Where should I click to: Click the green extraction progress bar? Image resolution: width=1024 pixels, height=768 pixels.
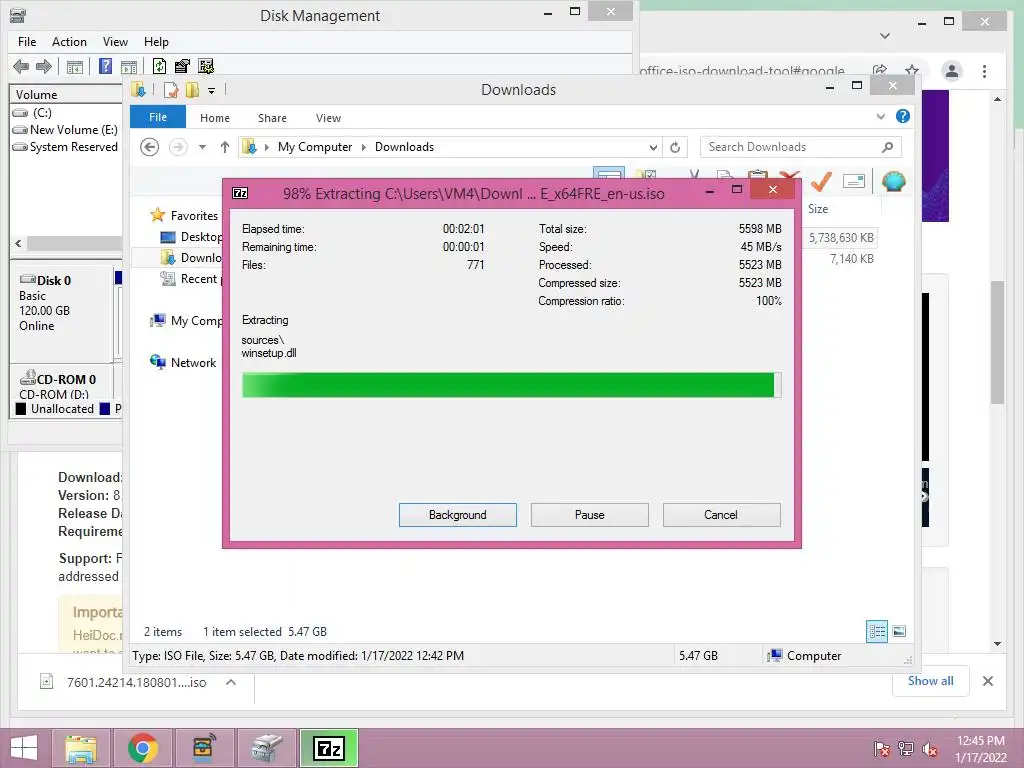(x=511, y=385)
